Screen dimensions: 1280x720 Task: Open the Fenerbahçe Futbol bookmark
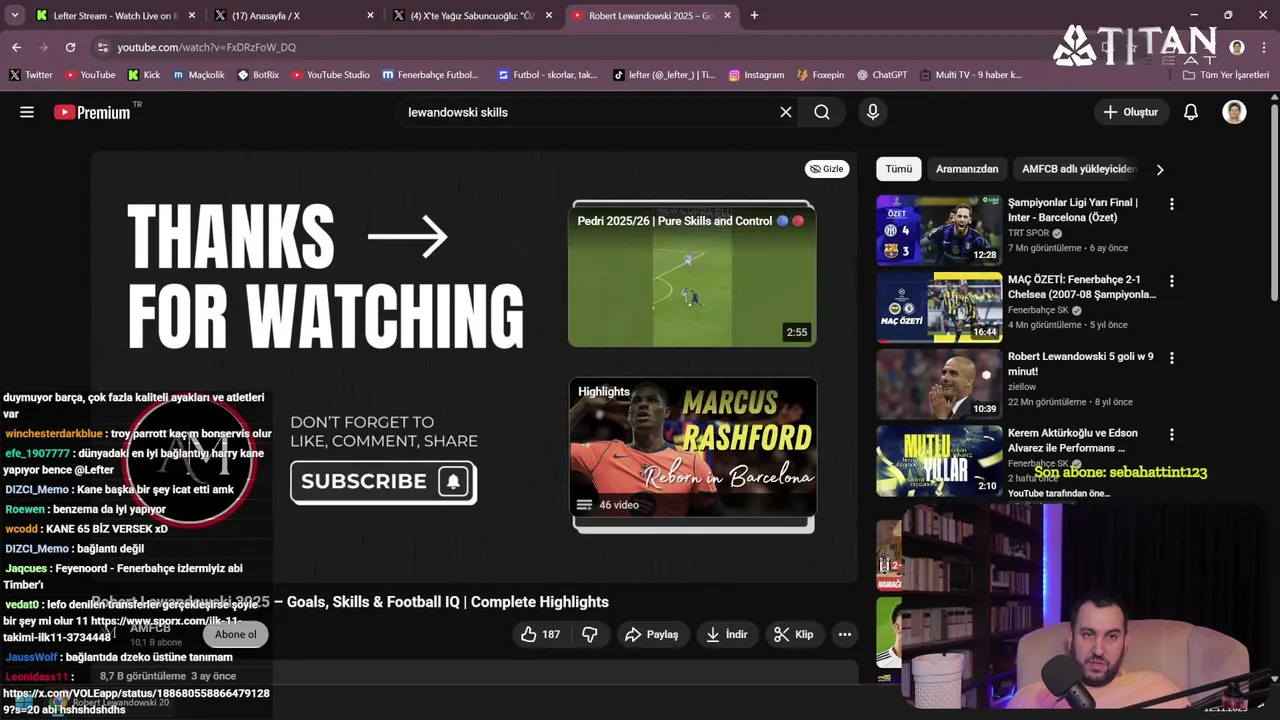pyautogui.click(x=430, y=75)
